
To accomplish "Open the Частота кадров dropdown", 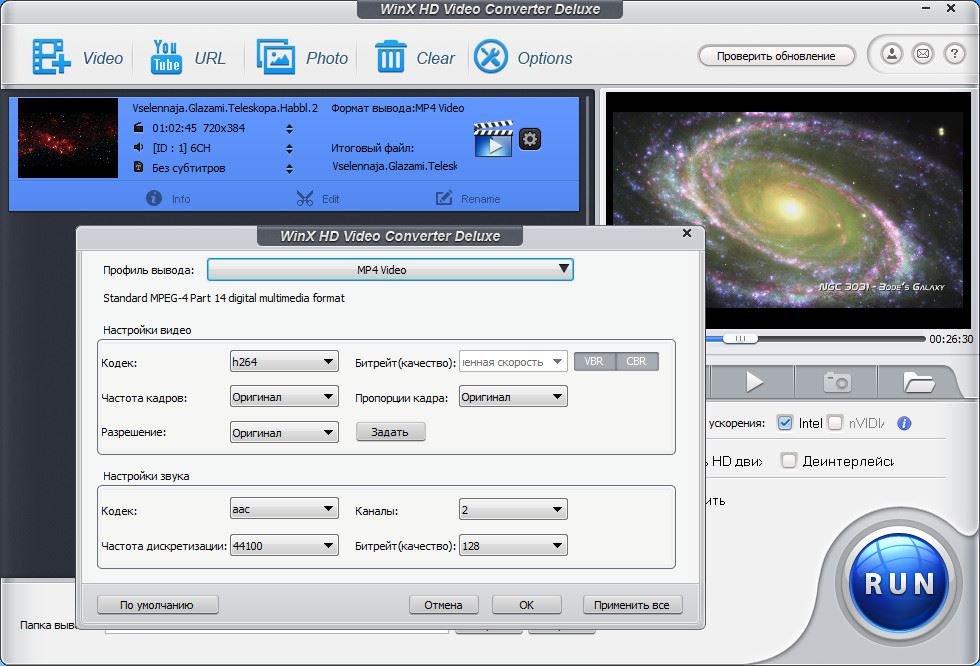I will (x=284, y=397).
